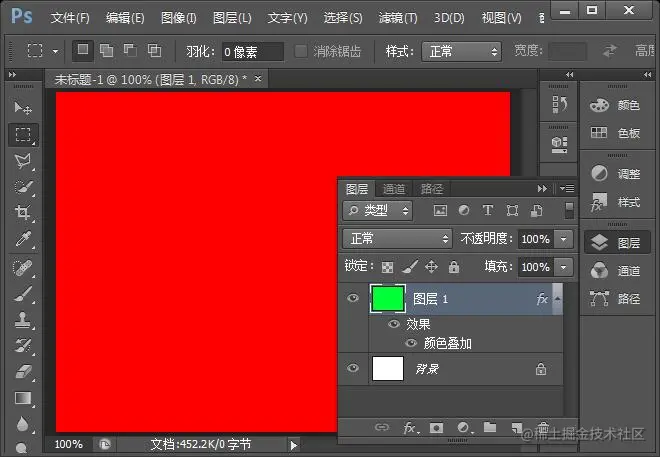Select the Eyedropper tool

pos(23,239)
